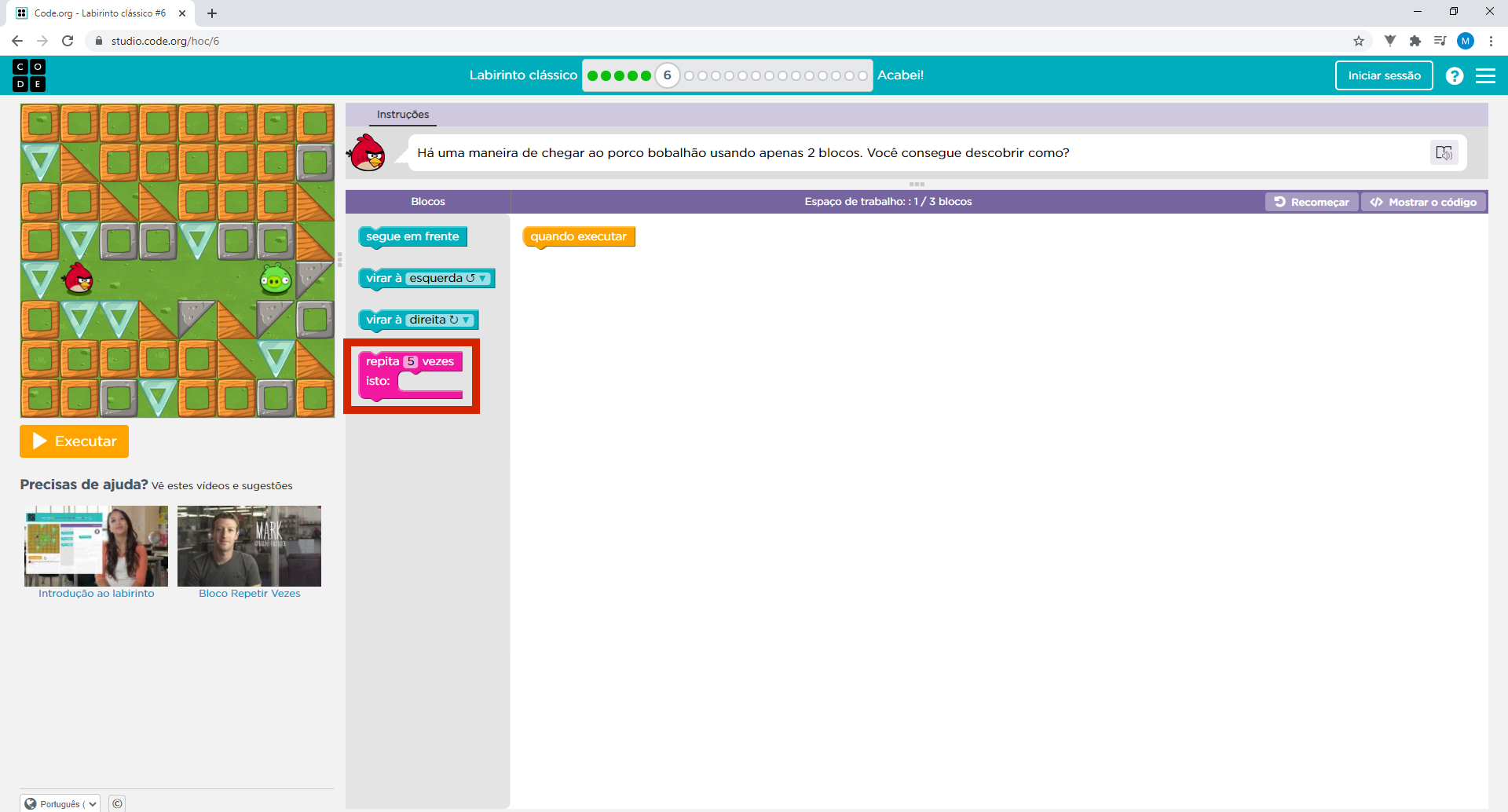Click the green pig in the maze

[276, 279]
